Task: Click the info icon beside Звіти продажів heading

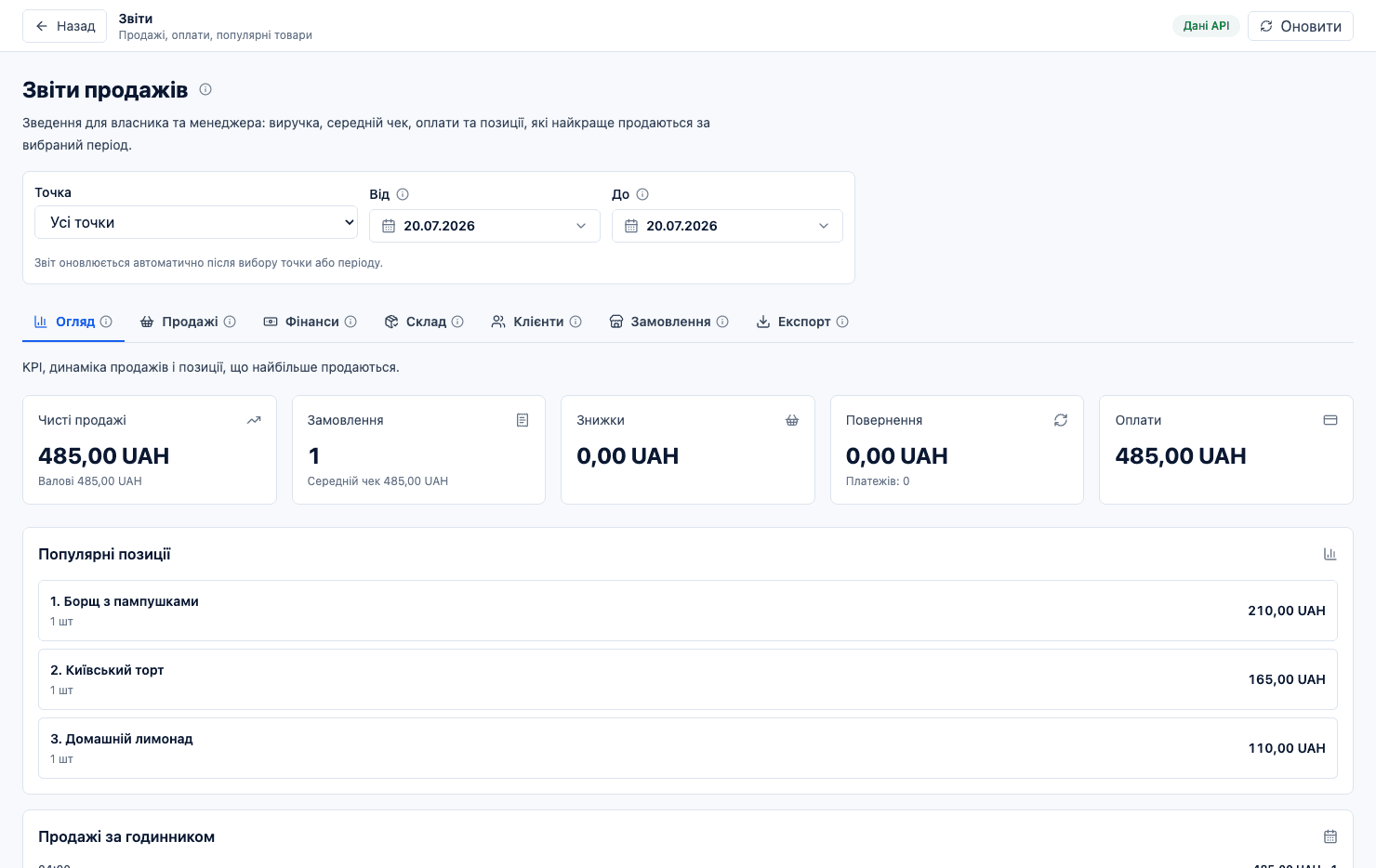Action: [205, 89]
